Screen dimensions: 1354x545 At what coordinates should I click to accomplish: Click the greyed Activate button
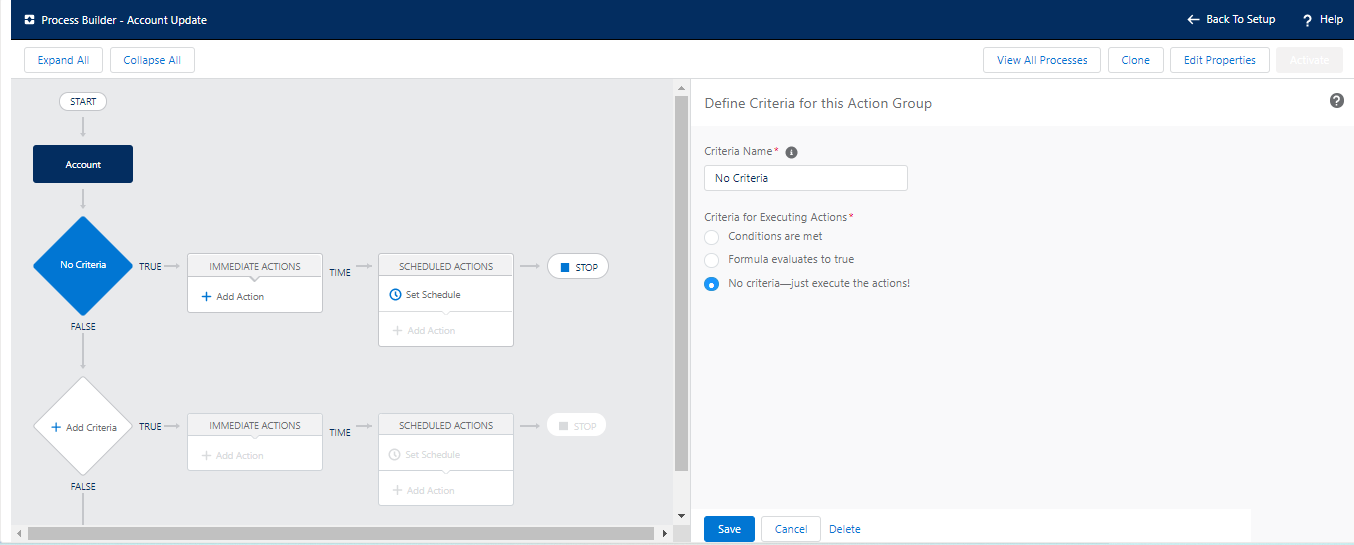(1309, 60)
